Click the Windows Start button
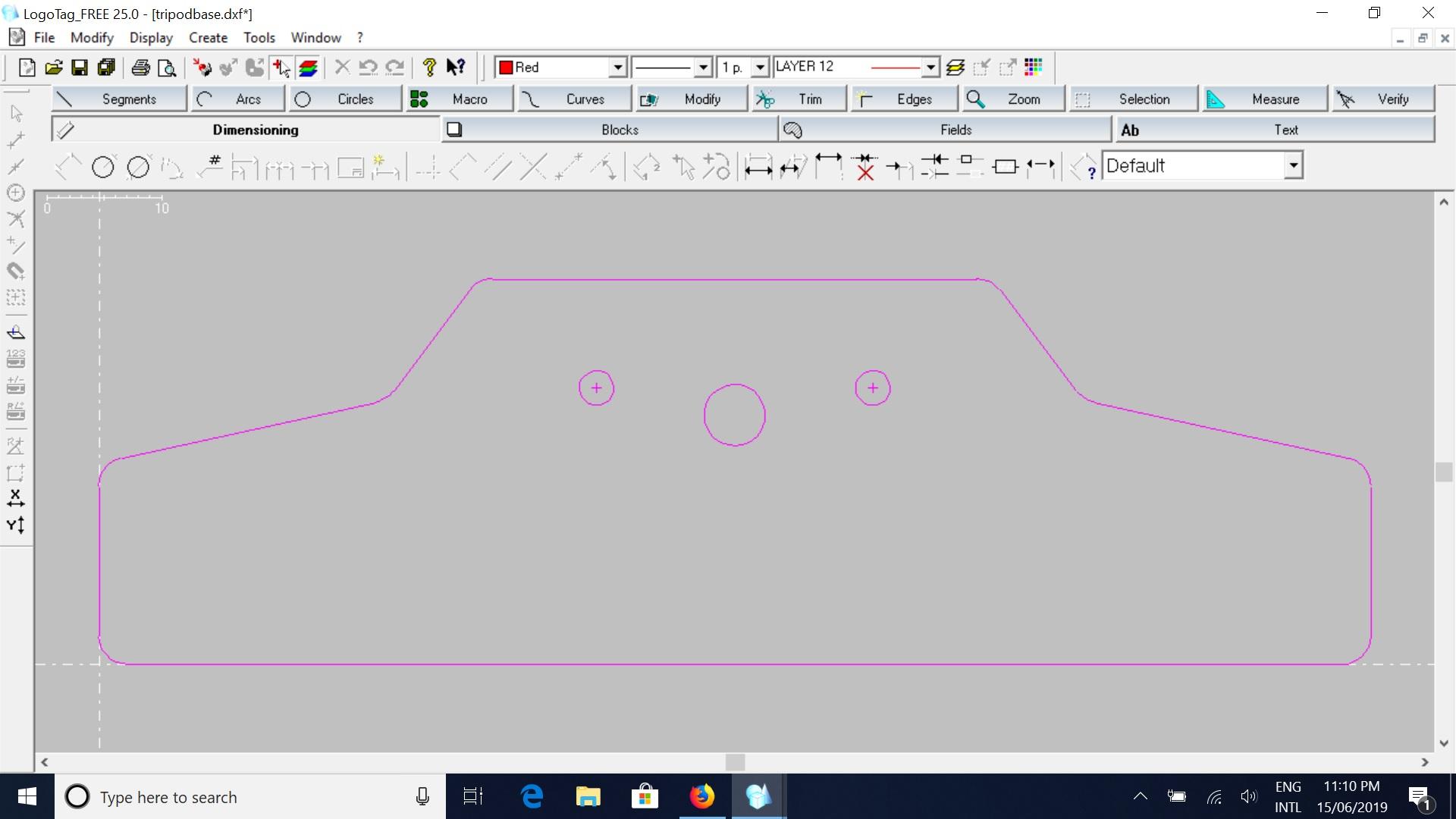 (x=27, y=796)
